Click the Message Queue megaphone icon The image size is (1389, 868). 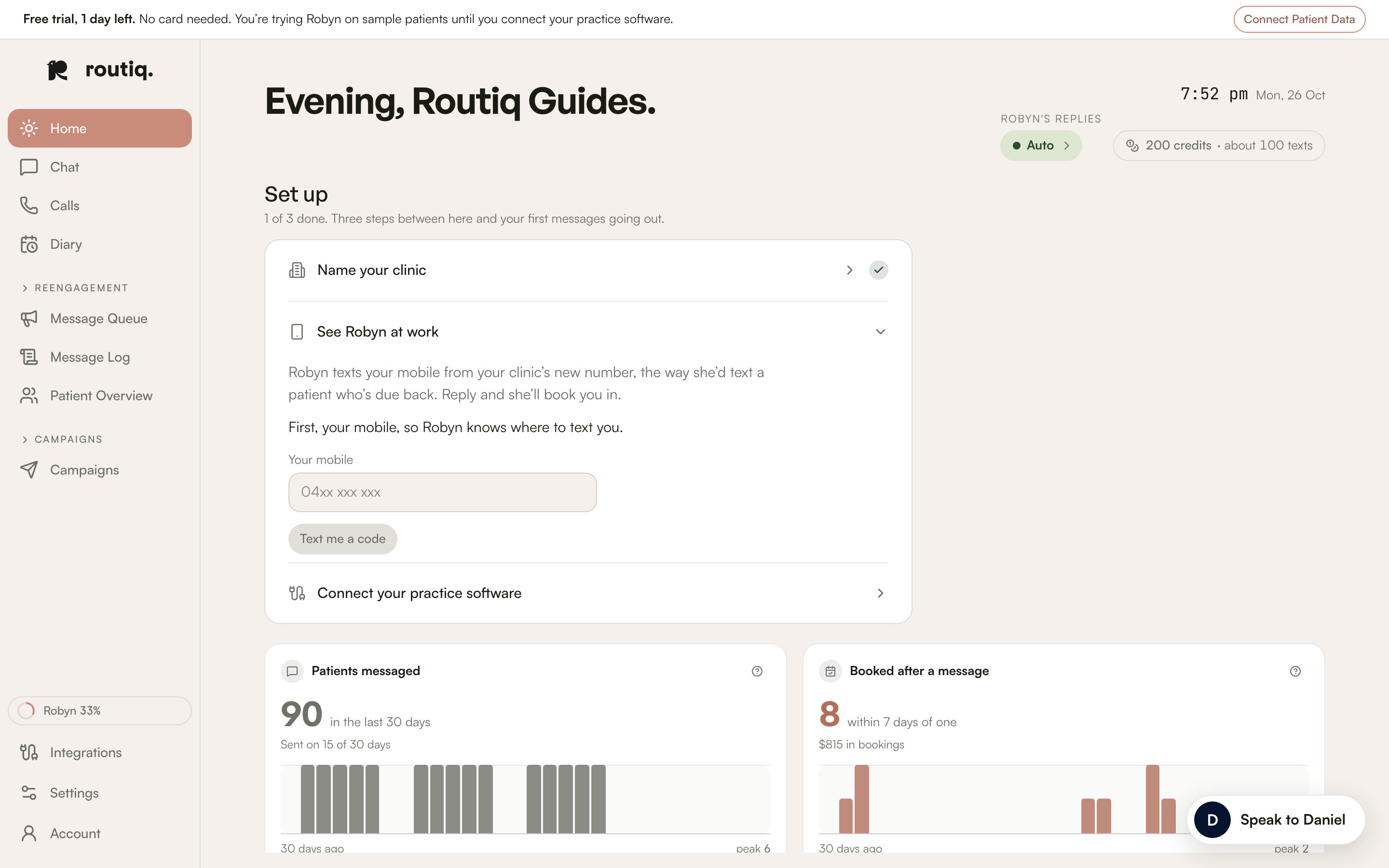[29, 319]
